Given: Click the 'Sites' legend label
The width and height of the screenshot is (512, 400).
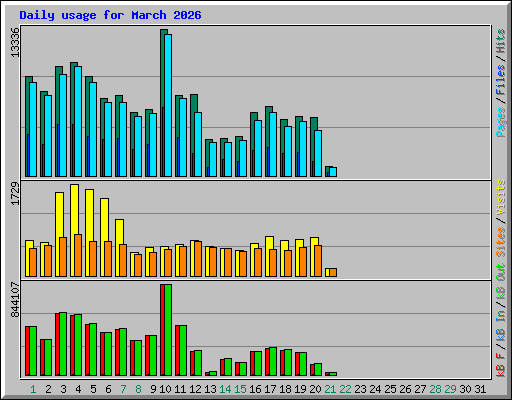Looking at the screenshot, I should click(x=501, y=242).
